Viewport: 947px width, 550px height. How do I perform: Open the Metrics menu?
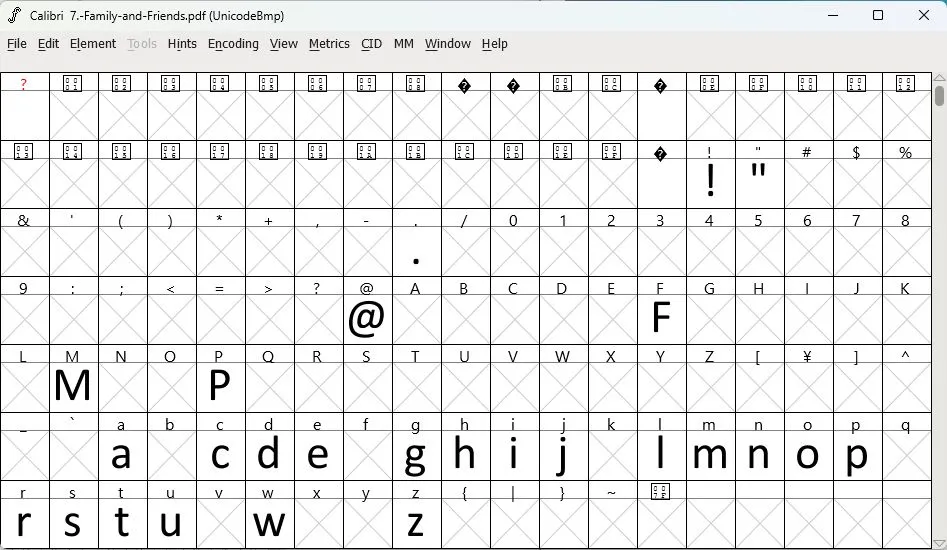click(329, 43)
